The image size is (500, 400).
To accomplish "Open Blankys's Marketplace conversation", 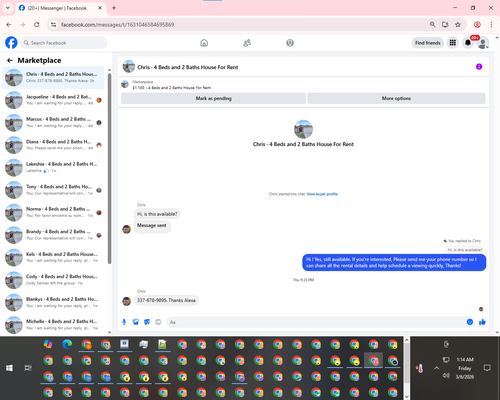I will tap(53, 302).
